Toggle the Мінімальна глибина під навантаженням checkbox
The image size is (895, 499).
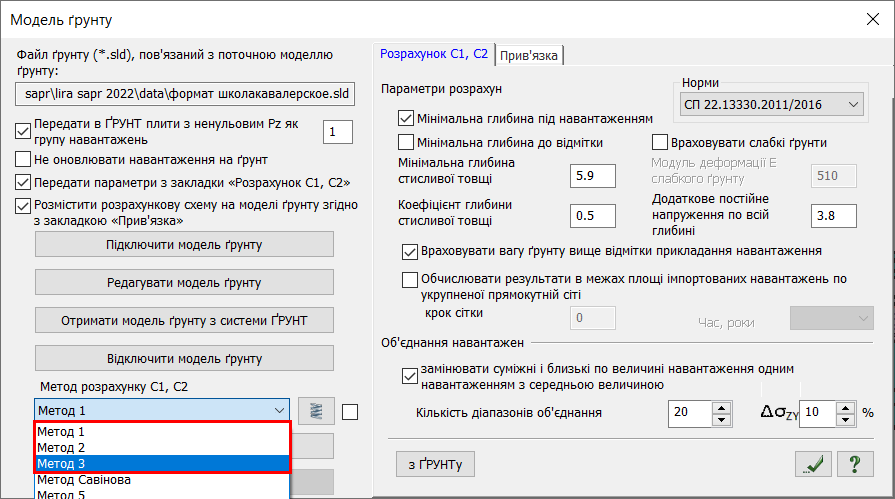click(406, 118)
